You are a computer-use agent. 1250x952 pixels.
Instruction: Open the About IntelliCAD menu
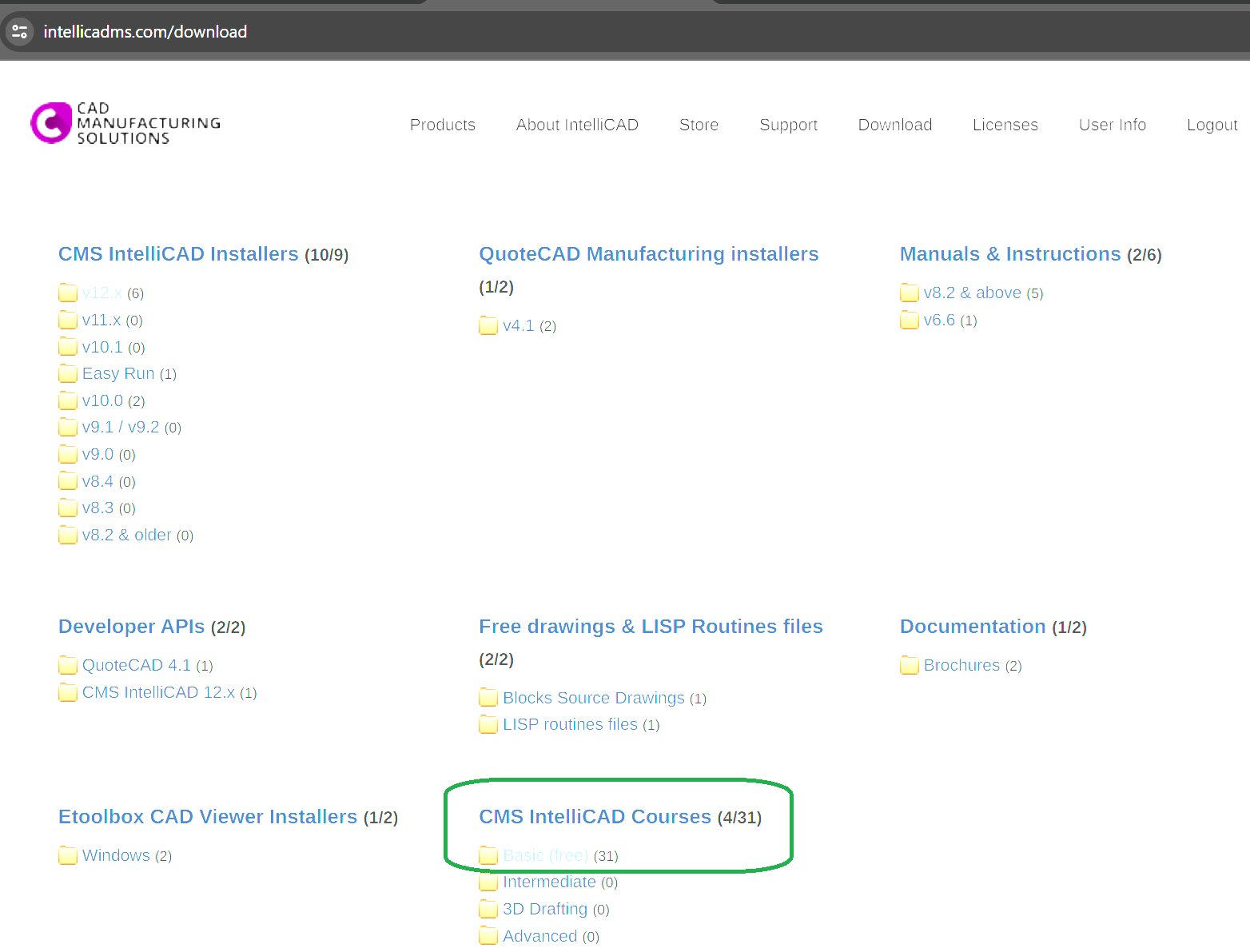coord(577,125)
